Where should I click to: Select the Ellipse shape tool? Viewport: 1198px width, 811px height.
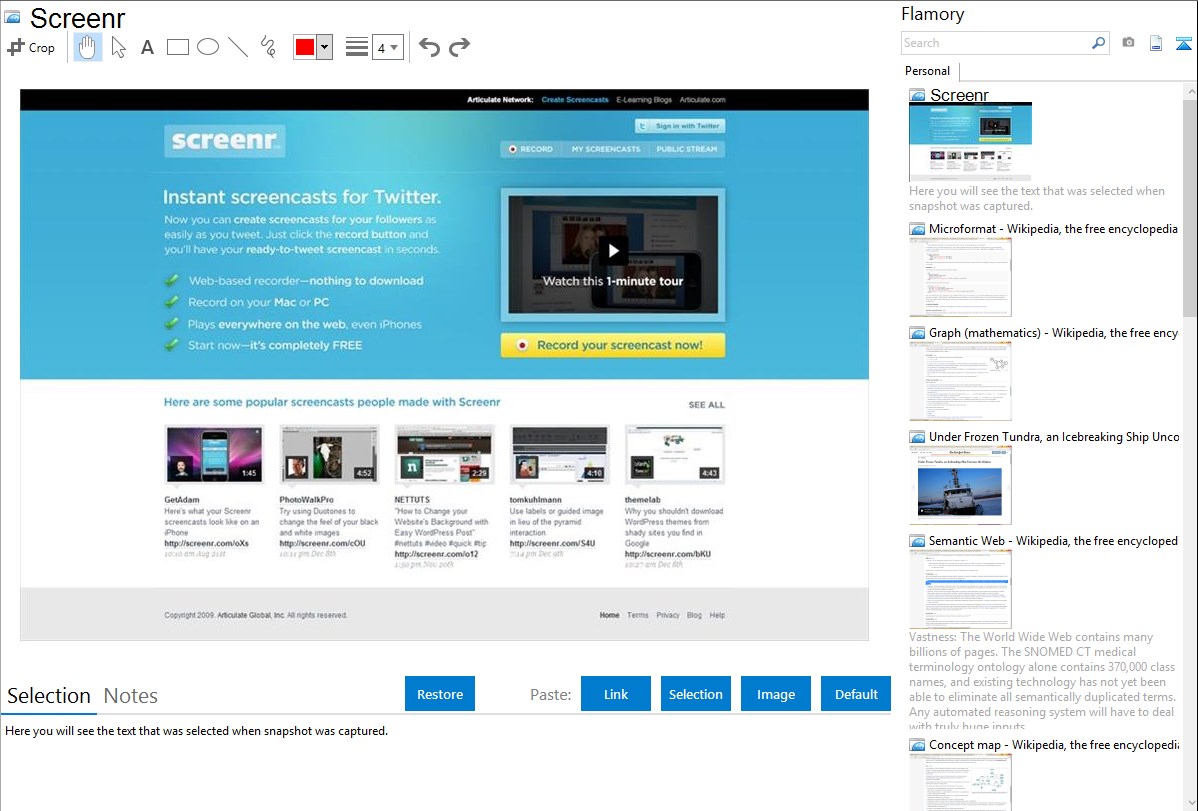pyautogui.click(x=208, y=47)
